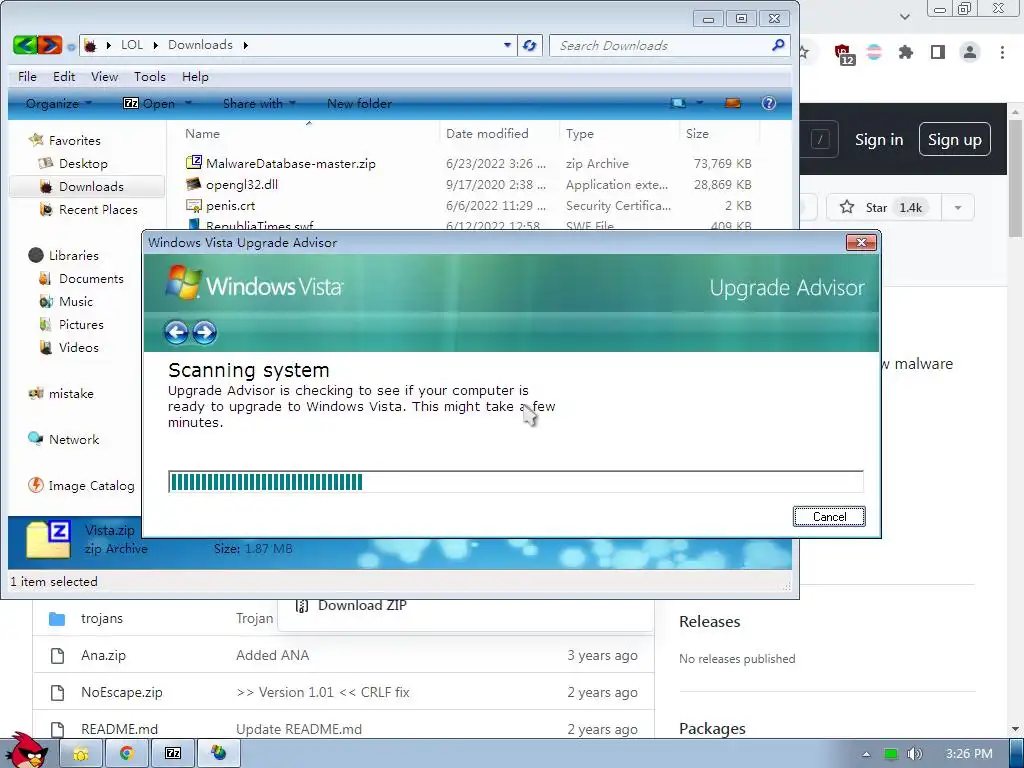
Task: Open the address bar history dropdown
Action: (507, 45)
